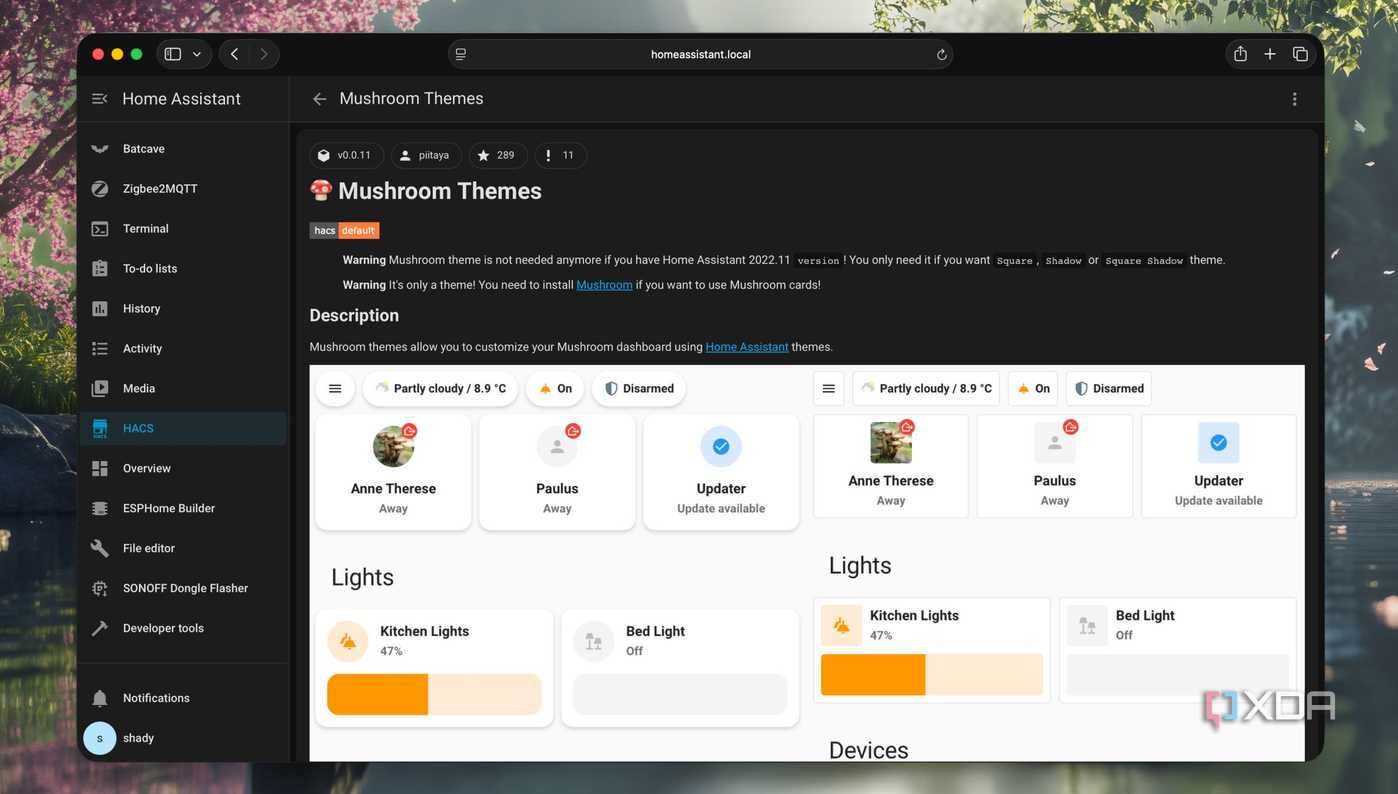Open Safari share menu
1398x794 pixels.
point(1240,54)
